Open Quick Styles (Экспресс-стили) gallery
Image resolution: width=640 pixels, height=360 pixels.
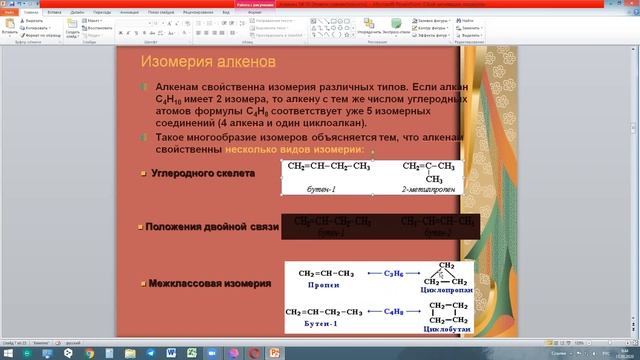point(396,27)
